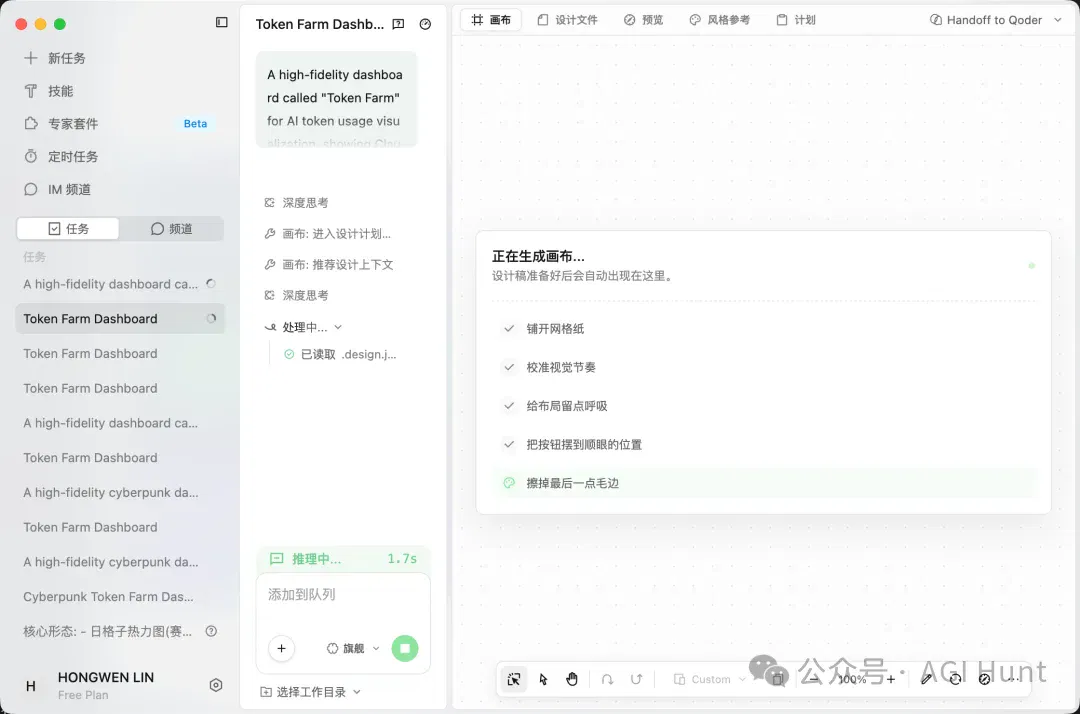Click the redo arrow in canvas toolbar
The height and width of the screenshot is (714, 1080).
point(636,680)
